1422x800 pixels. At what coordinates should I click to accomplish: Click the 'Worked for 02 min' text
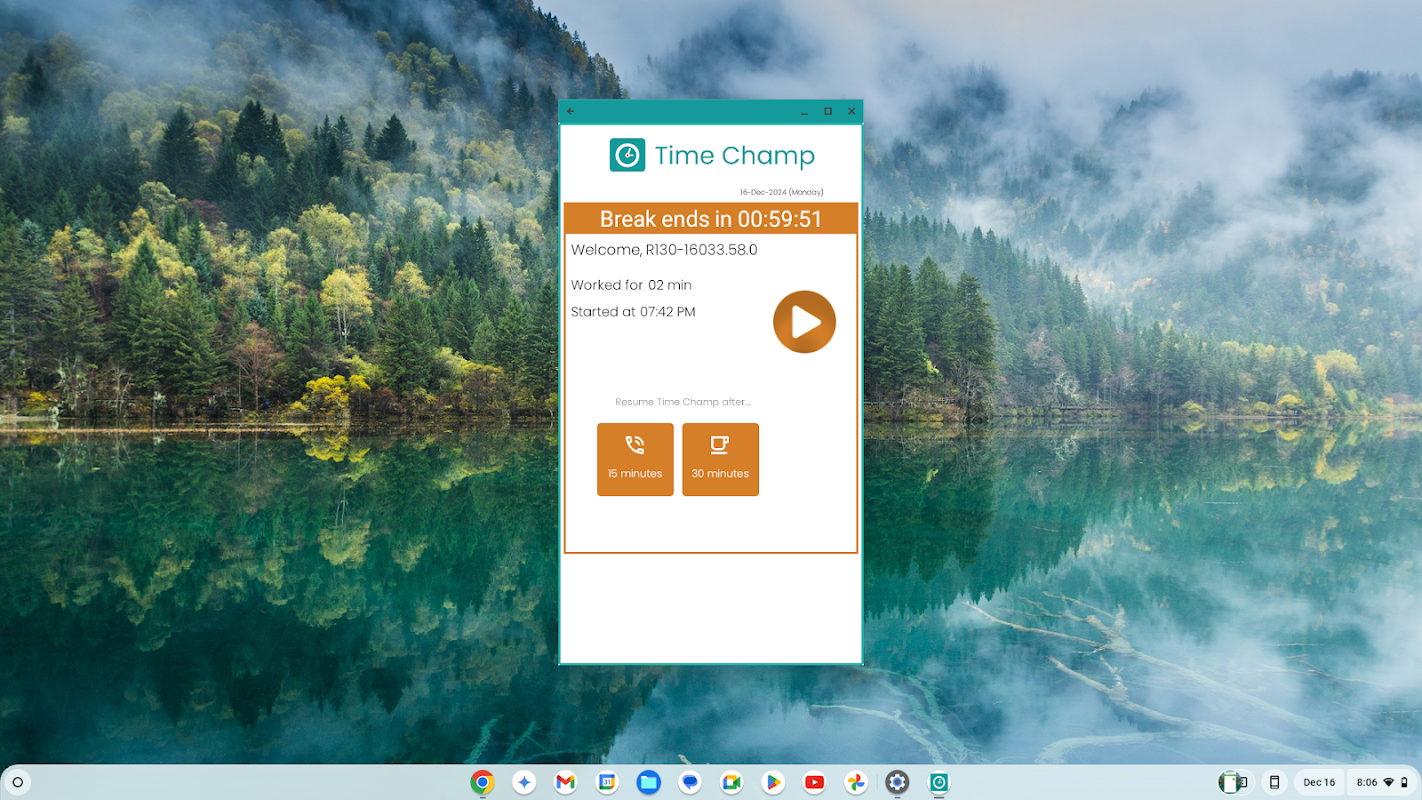pos(631,285)
